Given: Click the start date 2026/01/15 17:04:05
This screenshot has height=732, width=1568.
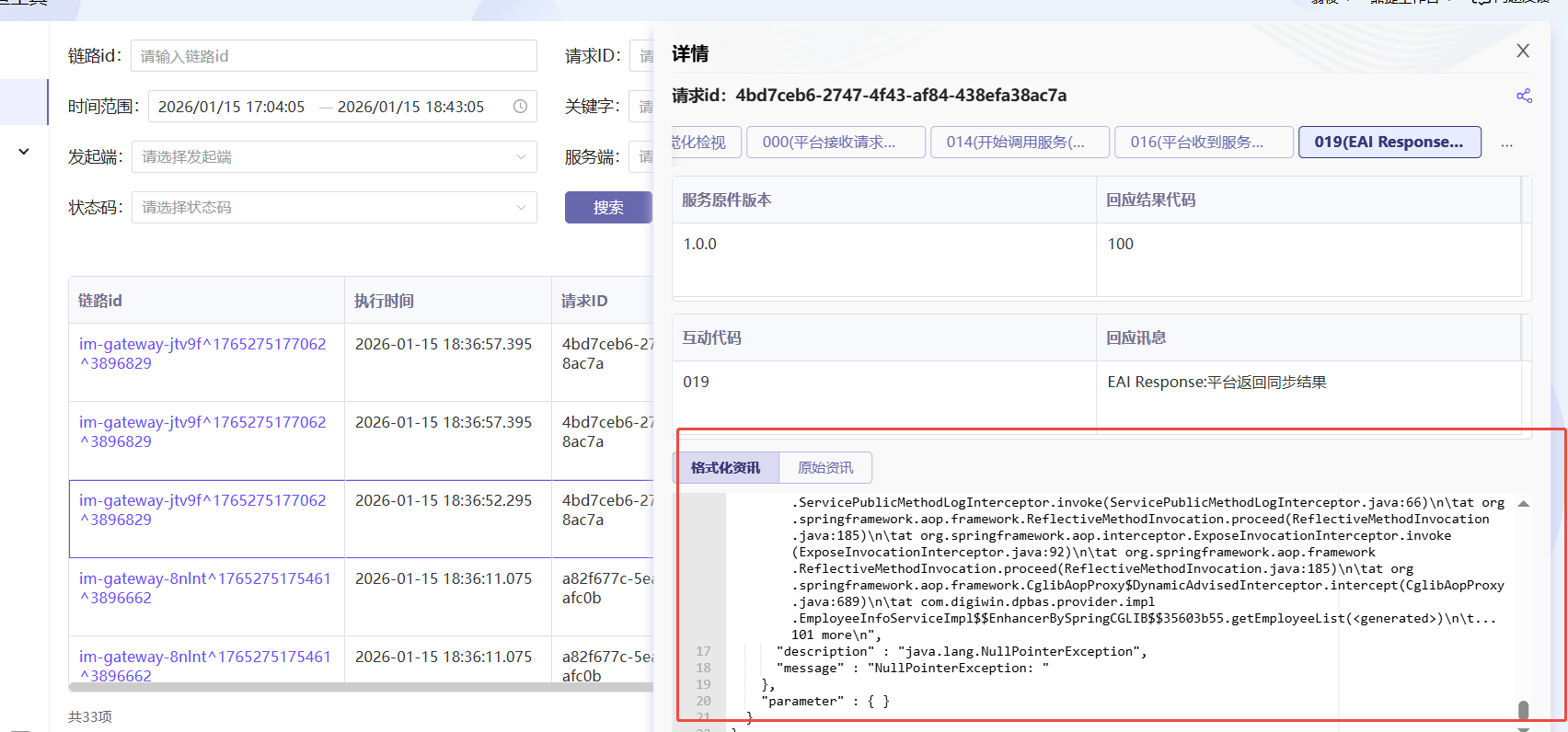Looking at the screenshot, I should 231,107.
